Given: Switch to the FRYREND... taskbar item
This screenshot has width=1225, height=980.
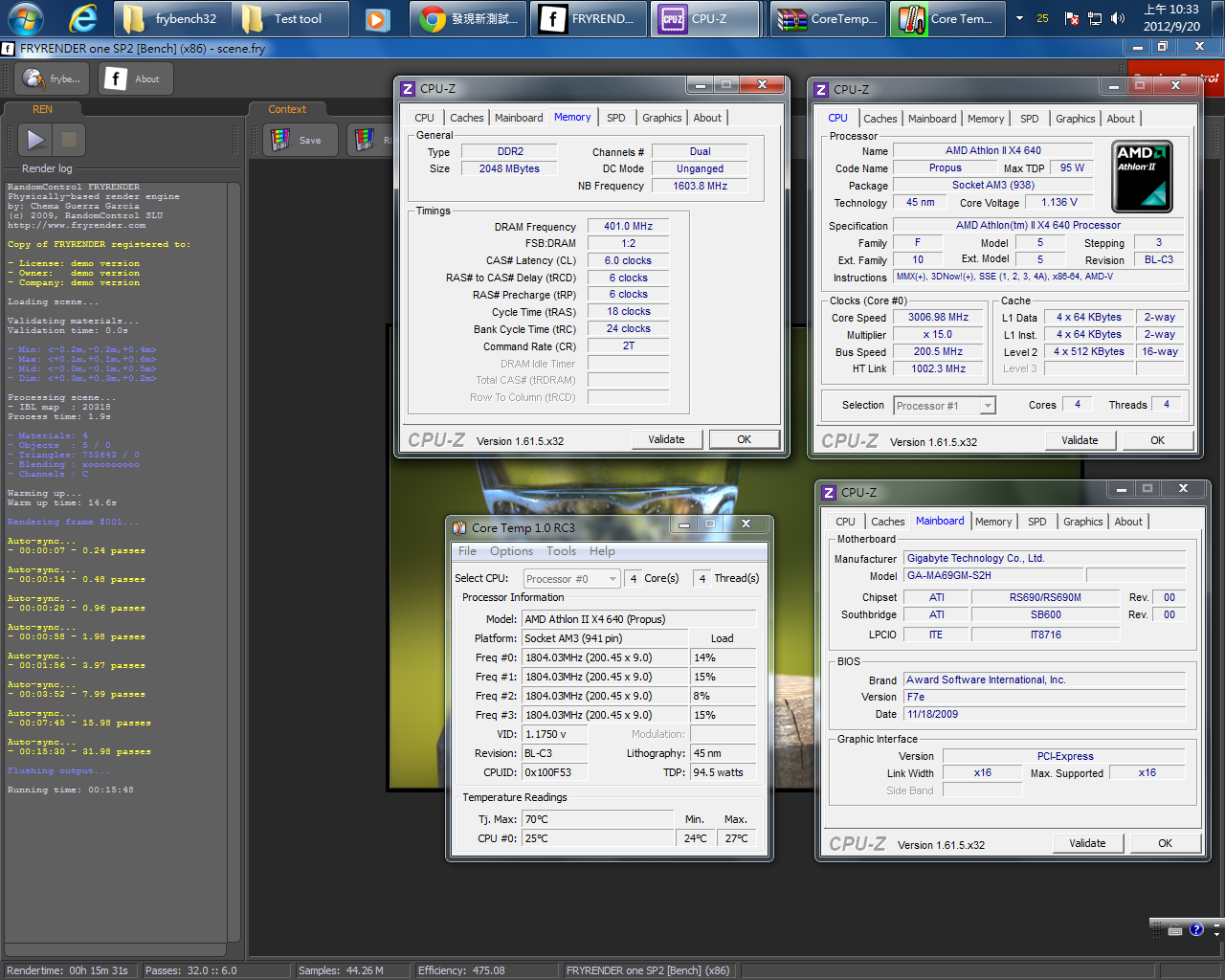Looking at the screenshot, I should point(588,18).
